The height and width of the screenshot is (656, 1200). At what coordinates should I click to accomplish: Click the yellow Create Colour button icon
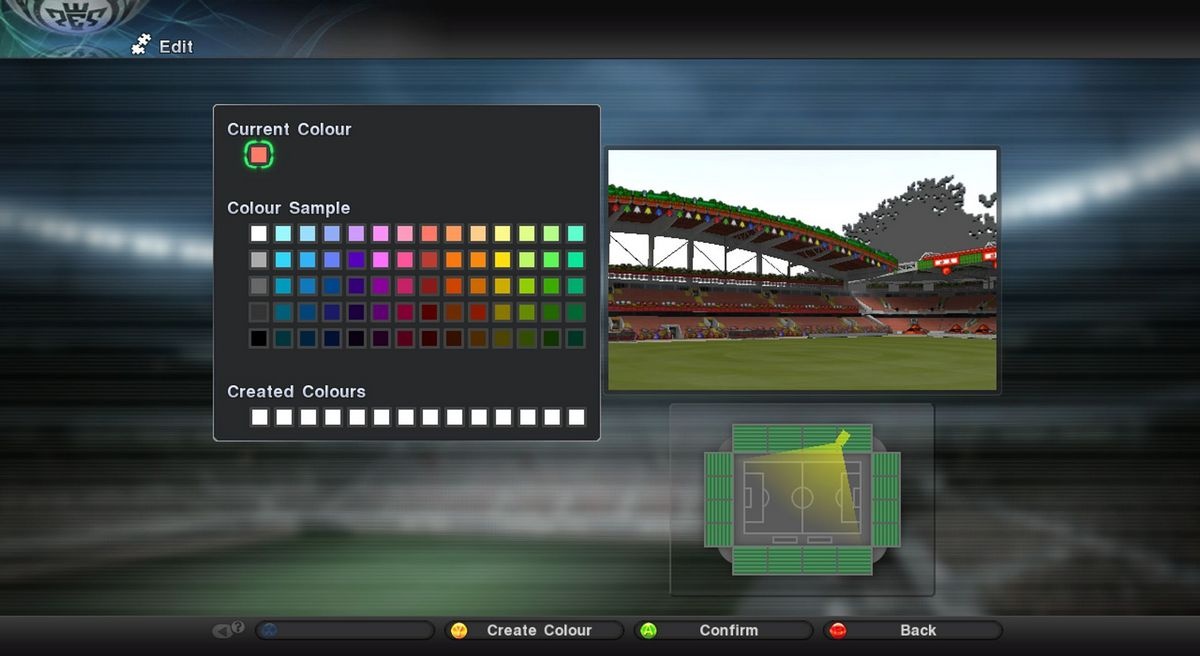pyautogui.click(x=459, y=630)
